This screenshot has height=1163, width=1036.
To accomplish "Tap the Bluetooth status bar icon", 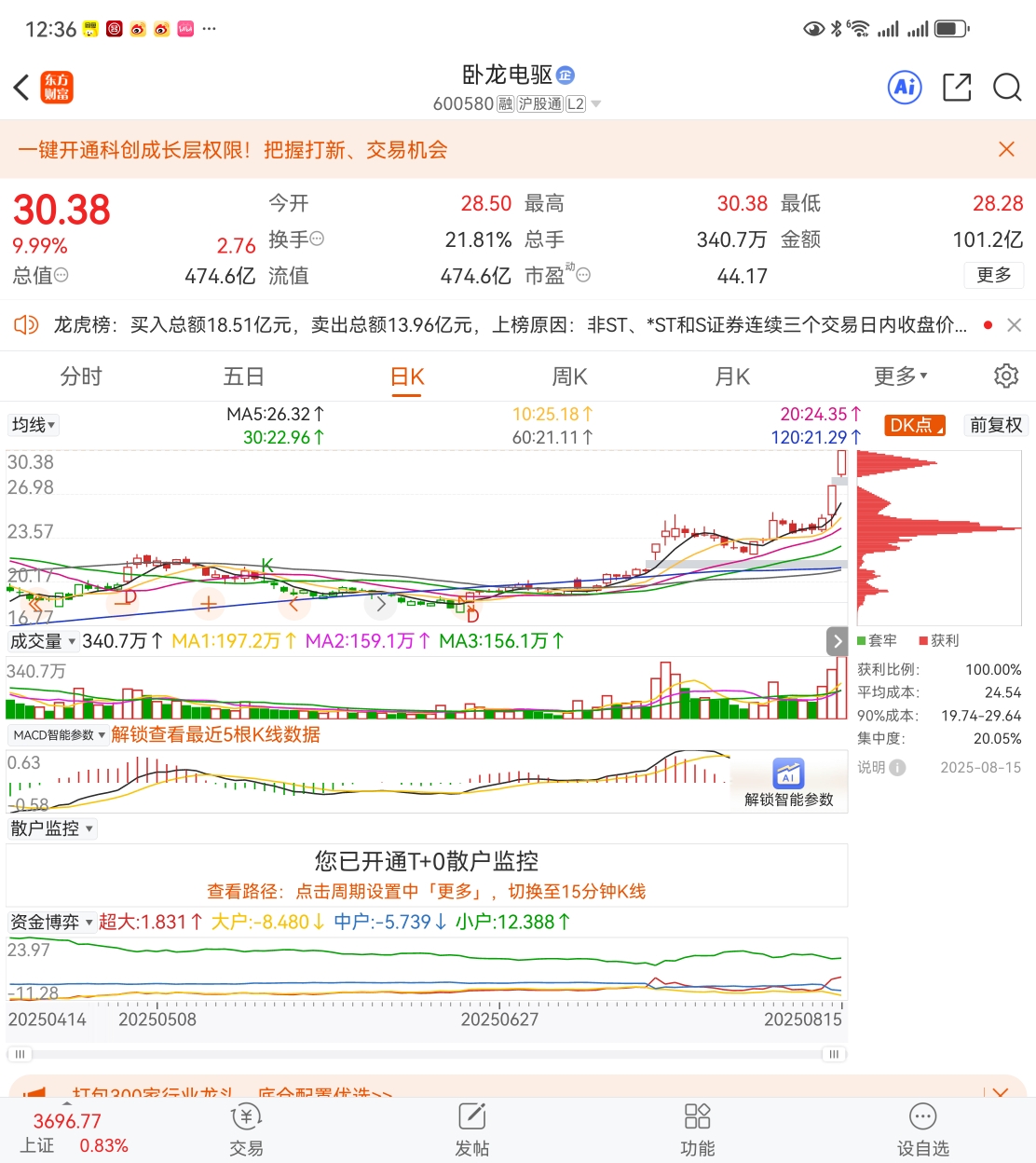I will click(x=836, y=29).
